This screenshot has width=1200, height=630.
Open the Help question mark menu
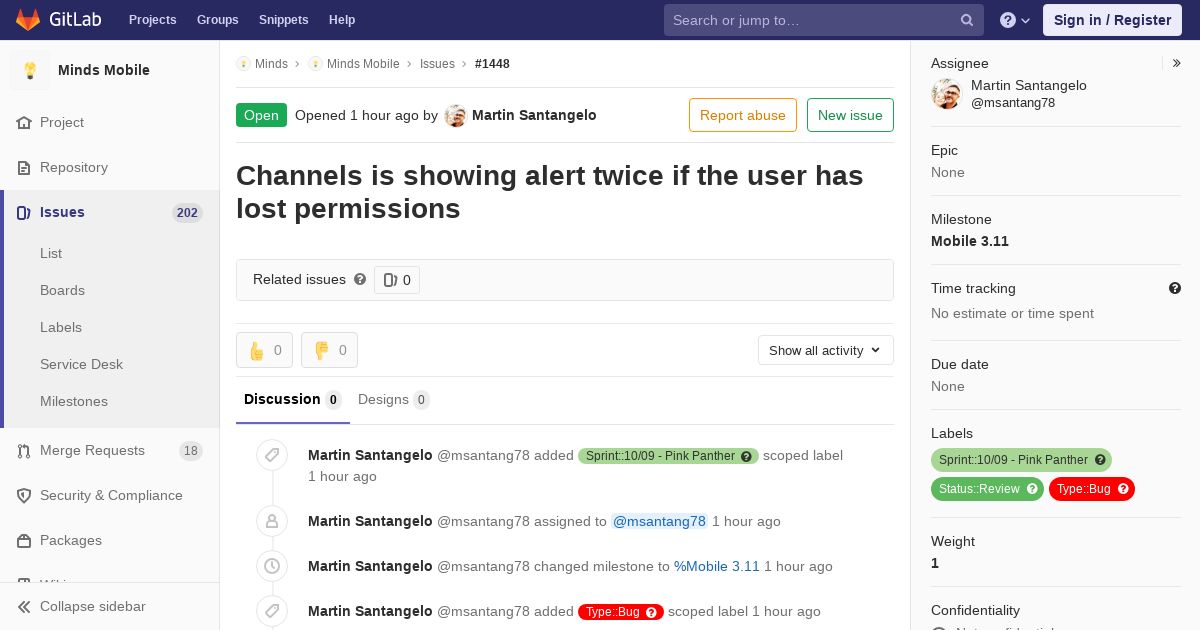coord(1015,20)
